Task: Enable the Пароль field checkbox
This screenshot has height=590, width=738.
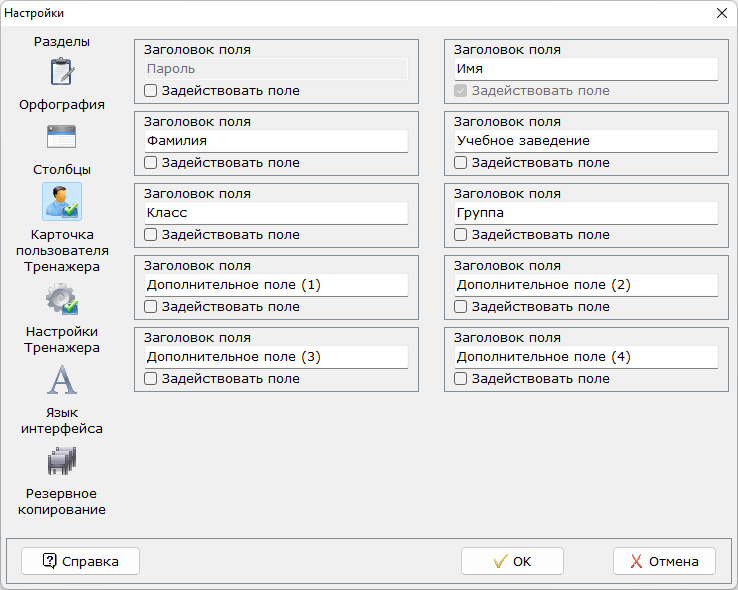Action: click(151, 91)
